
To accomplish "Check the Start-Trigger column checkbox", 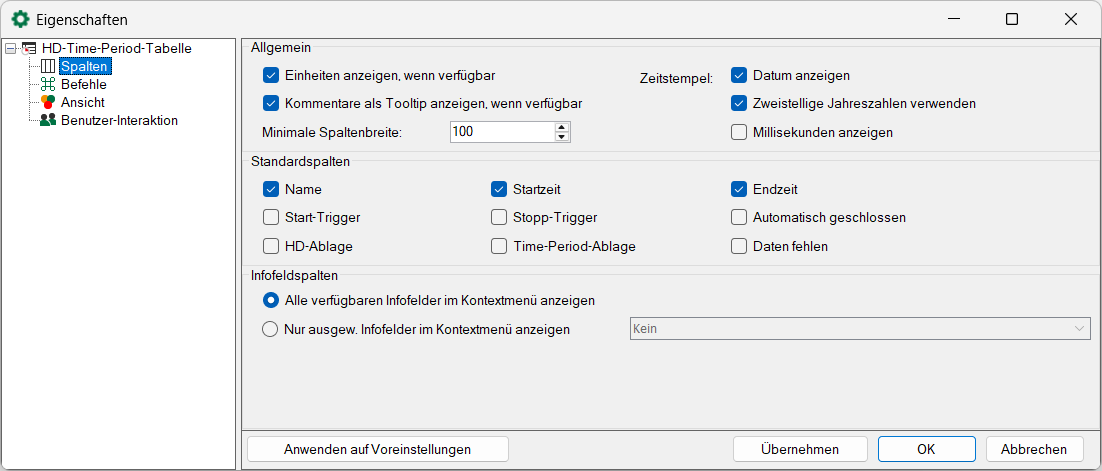I will coord(270,217).
